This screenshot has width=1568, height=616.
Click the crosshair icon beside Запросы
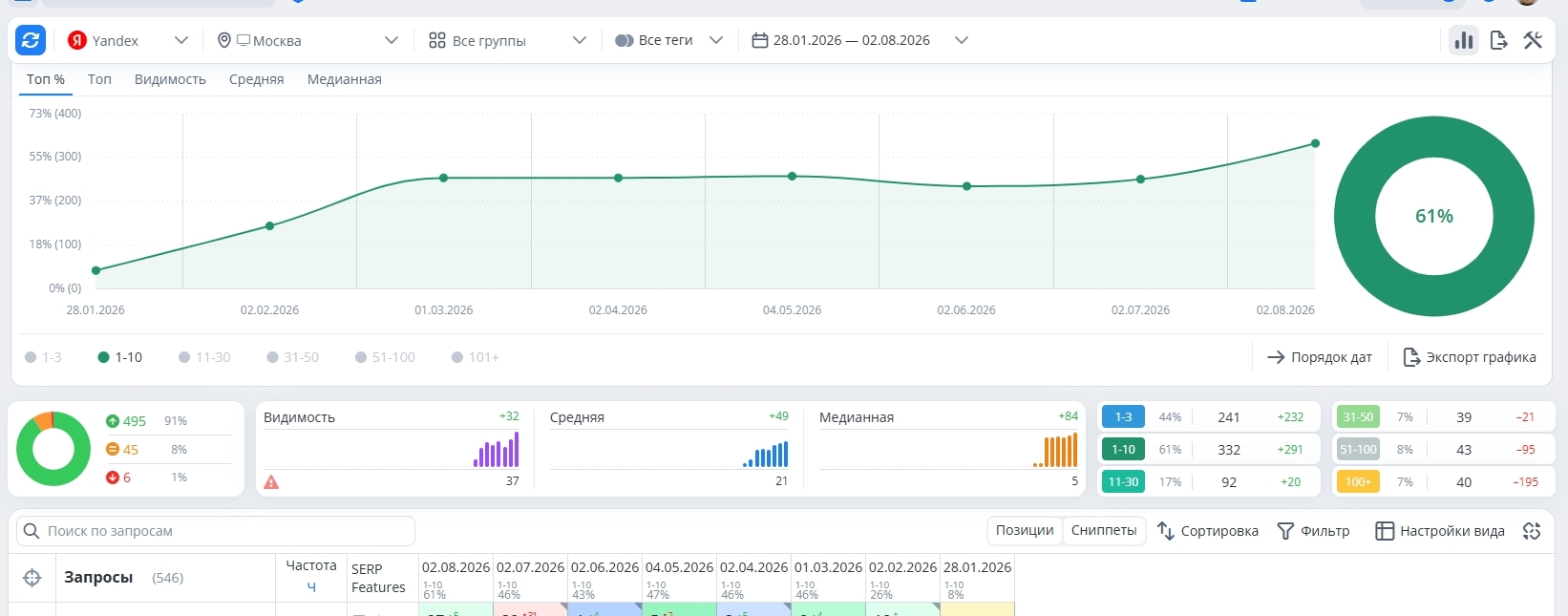coord(32,578)
